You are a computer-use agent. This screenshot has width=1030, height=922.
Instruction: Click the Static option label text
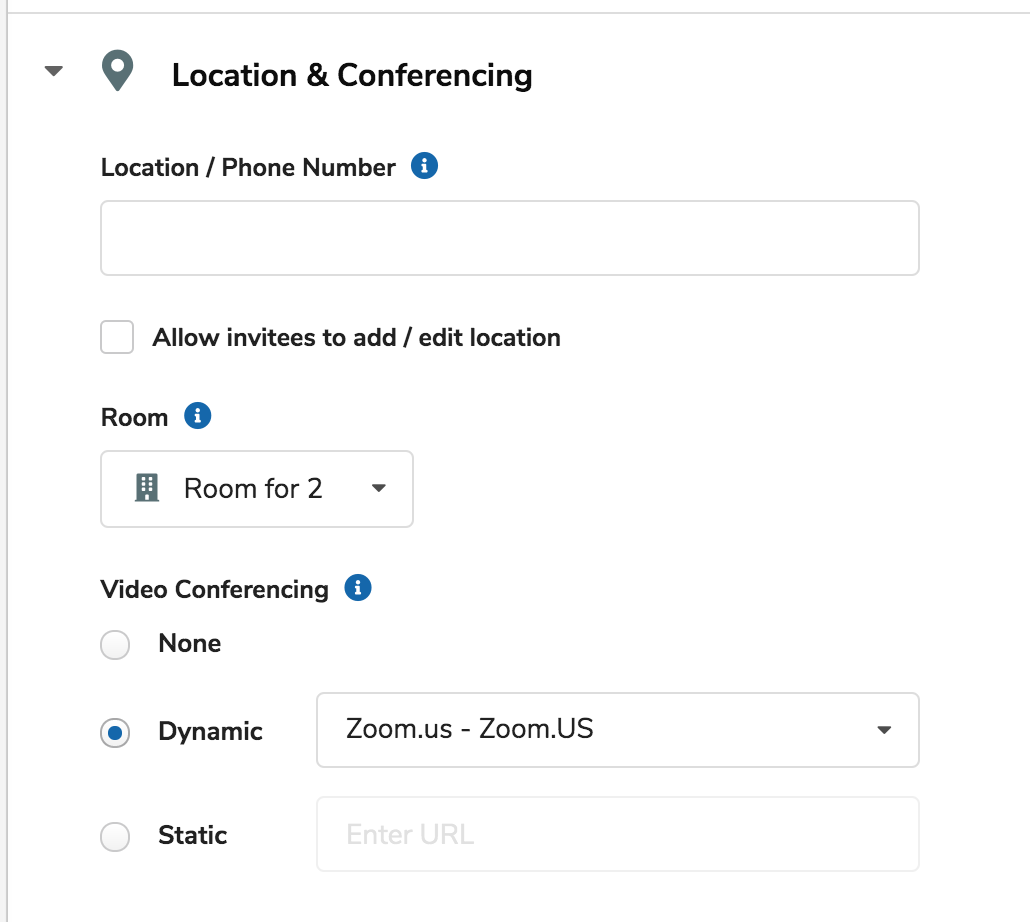click(x=192, y=835)
